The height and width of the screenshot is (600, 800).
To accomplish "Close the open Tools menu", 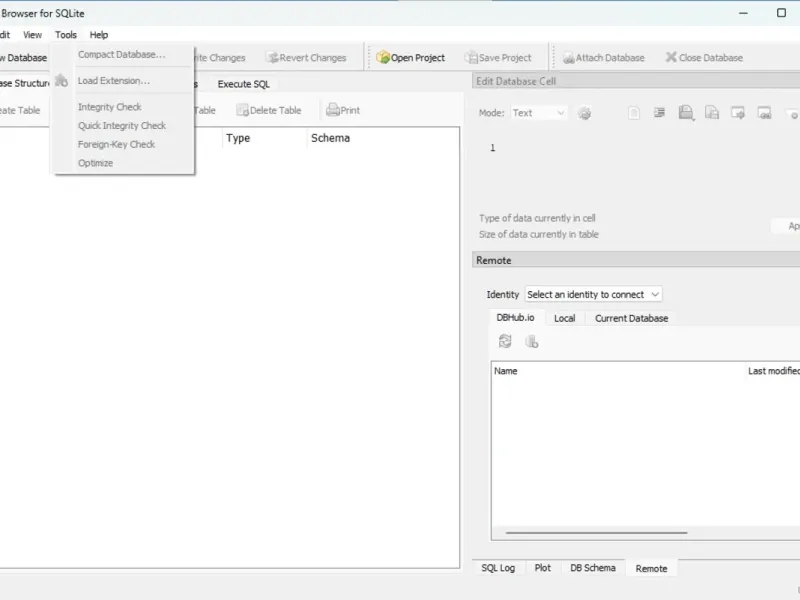I will [66, 35].
